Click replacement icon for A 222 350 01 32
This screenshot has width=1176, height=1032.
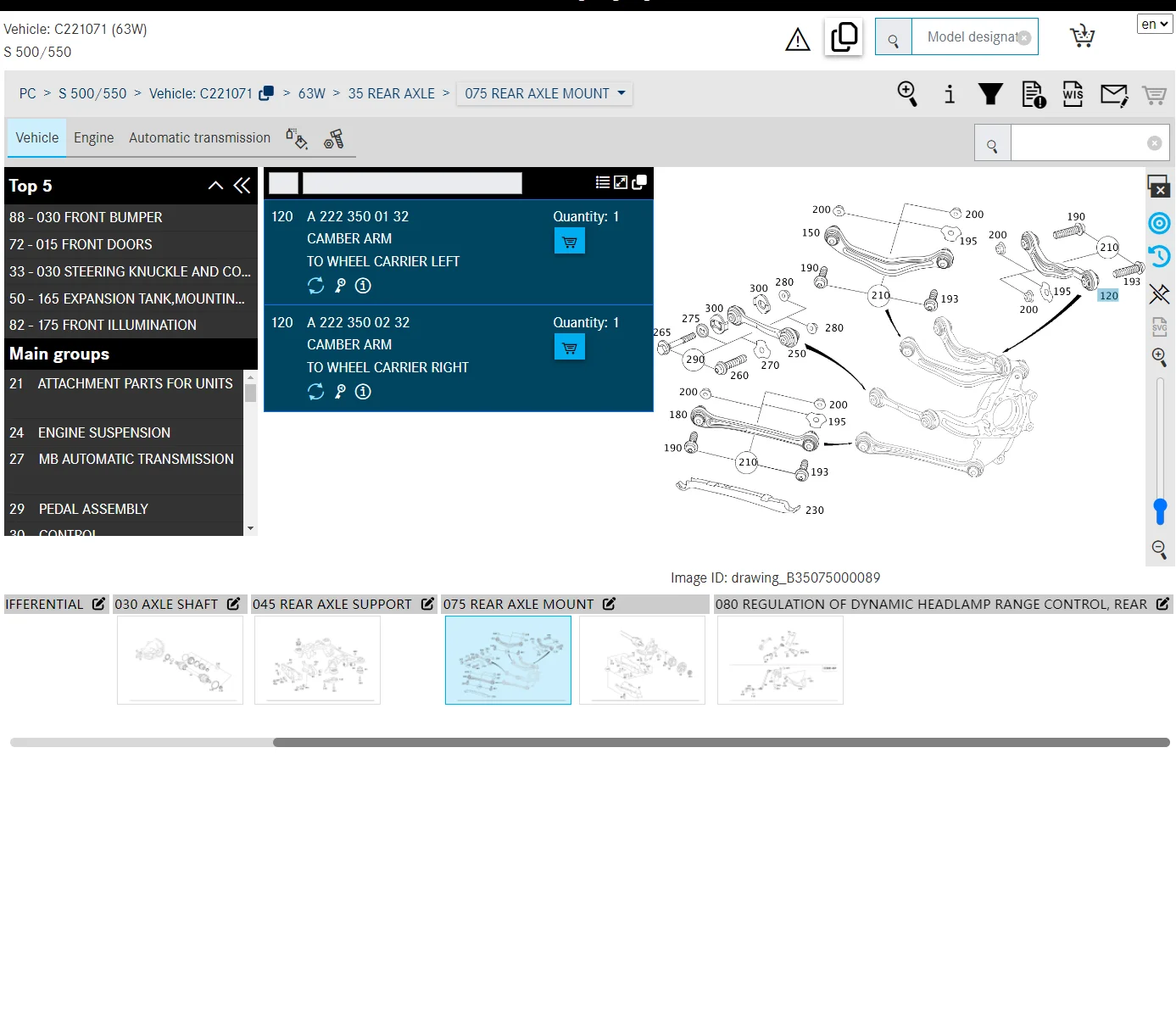coord(316,286)
